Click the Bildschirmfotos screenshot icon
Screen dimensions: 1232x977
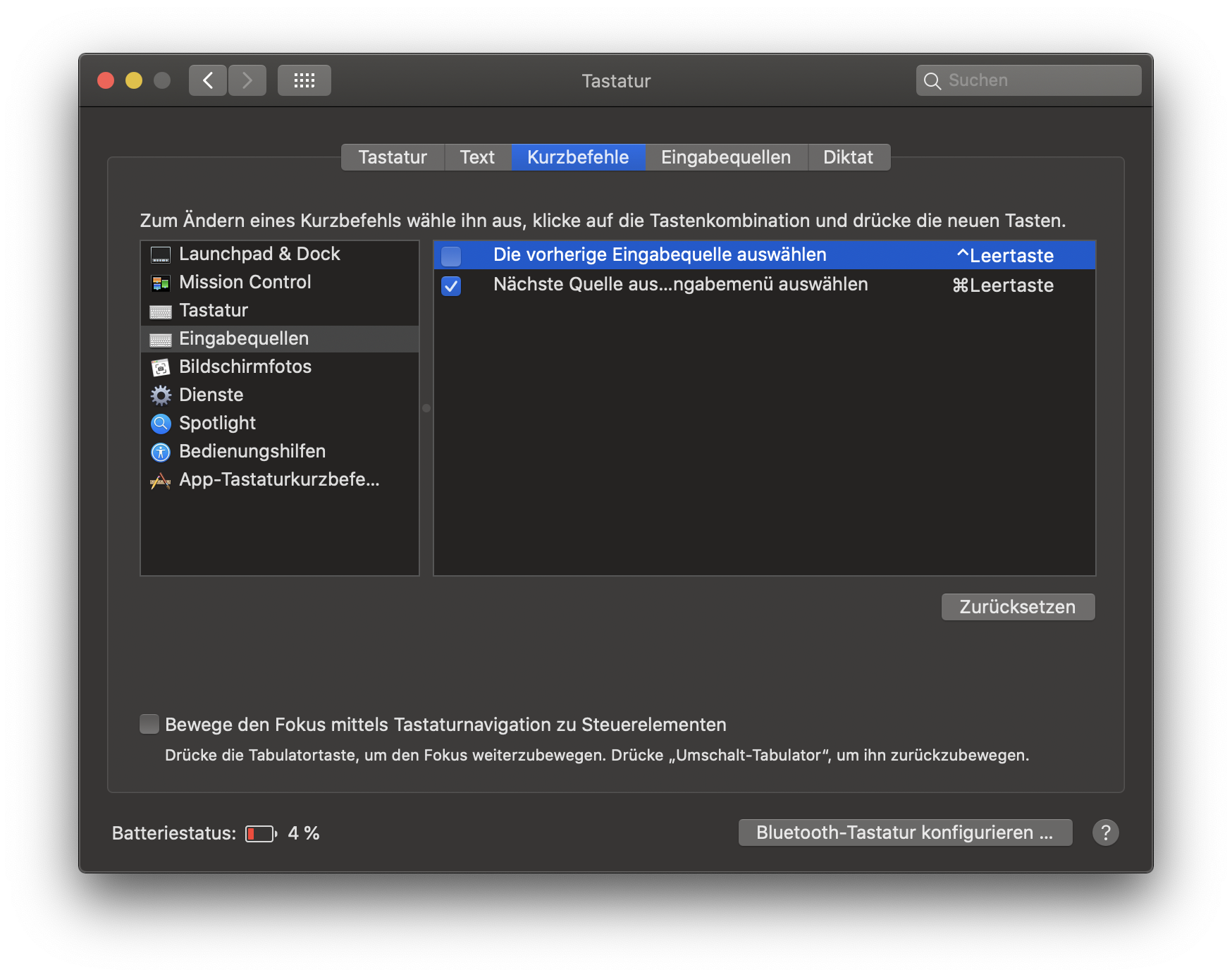(161, 367)
